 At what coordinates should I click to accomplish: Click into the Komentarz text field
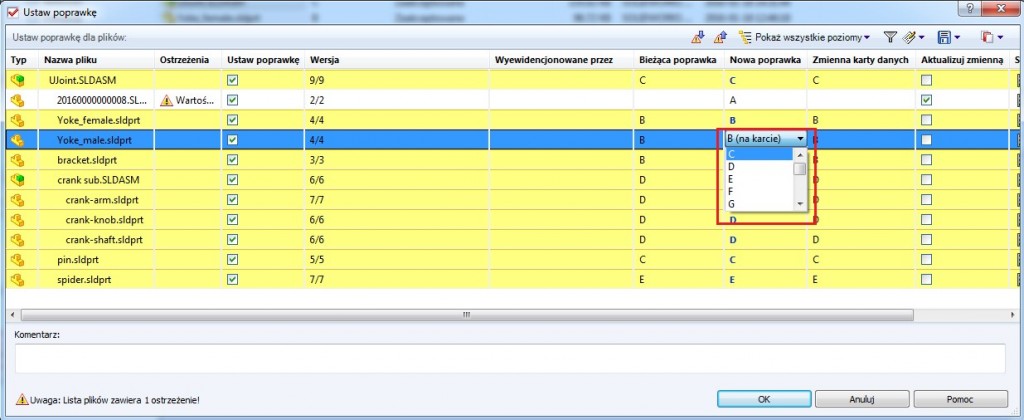[510, 357]
